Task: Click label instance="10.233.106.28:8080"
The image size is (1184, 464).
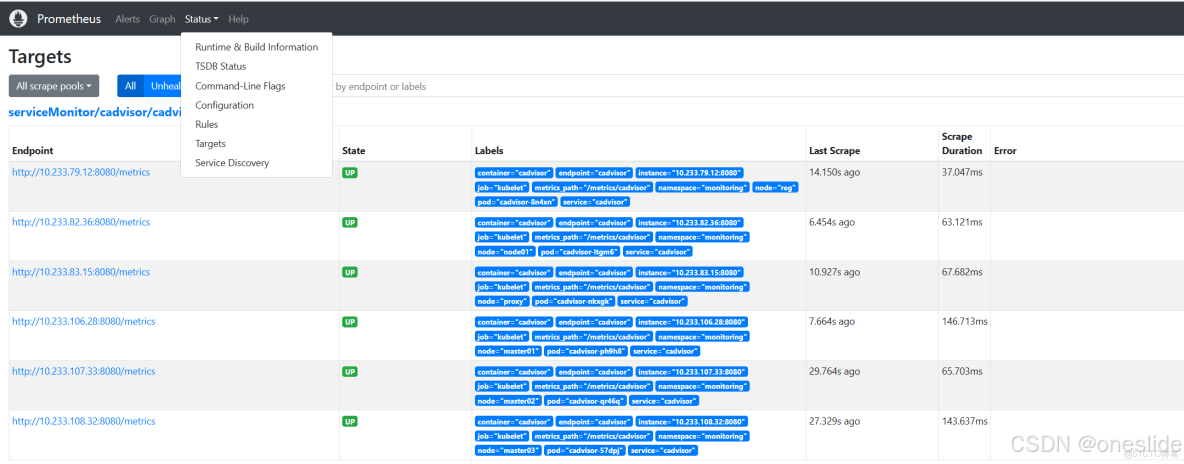Action: pyautogui.click(x=691, y=322)
